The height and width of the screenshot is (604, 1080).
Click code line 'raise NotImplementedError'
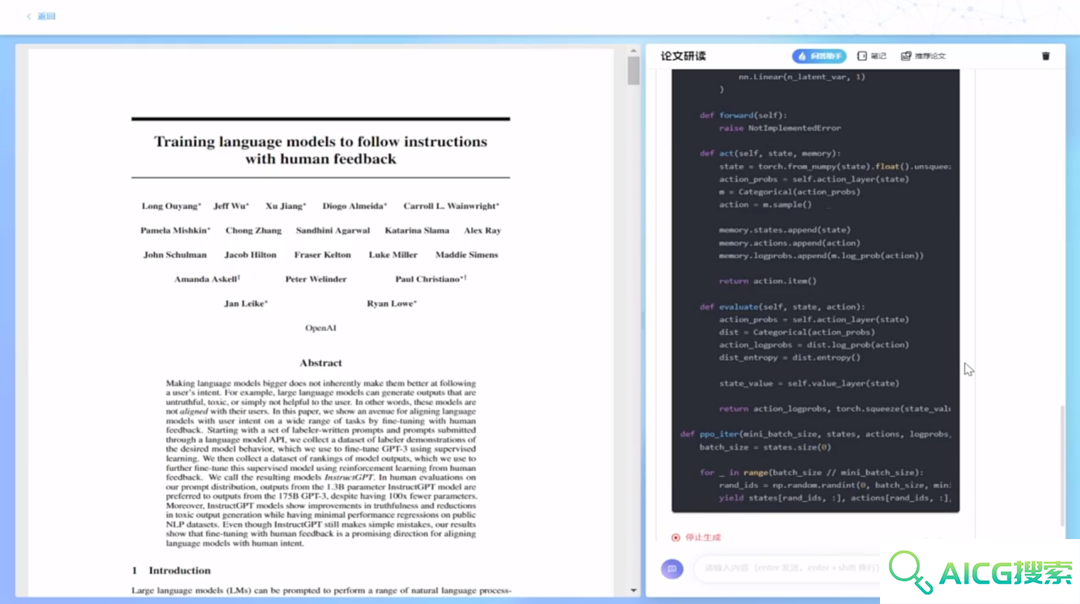(x=780, y=128)
